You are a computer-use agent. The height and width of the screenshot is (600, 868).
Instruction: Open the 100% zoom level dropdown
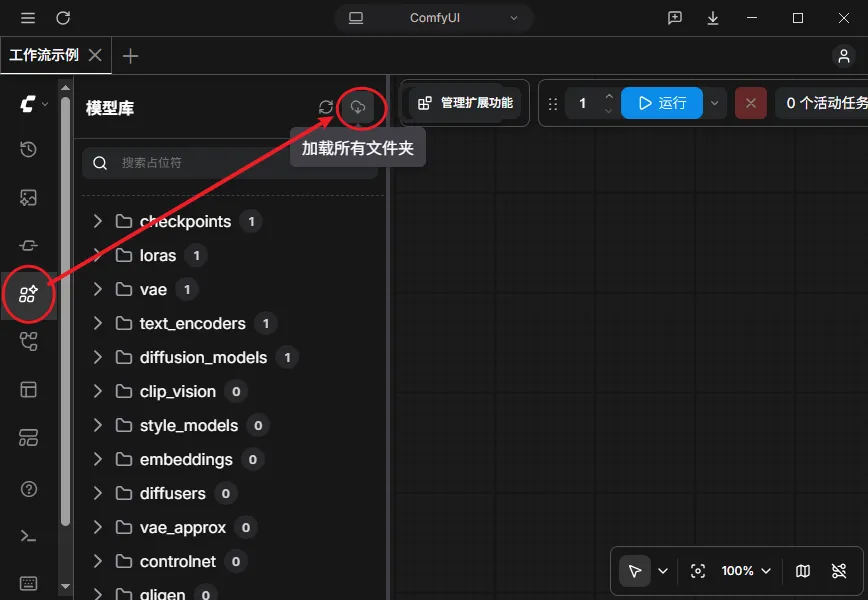746,571
